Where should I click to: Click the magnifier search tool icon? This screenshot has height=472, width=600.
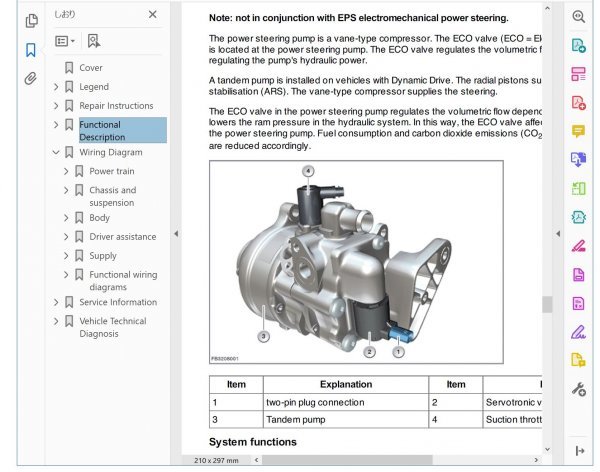coord(579,16)
